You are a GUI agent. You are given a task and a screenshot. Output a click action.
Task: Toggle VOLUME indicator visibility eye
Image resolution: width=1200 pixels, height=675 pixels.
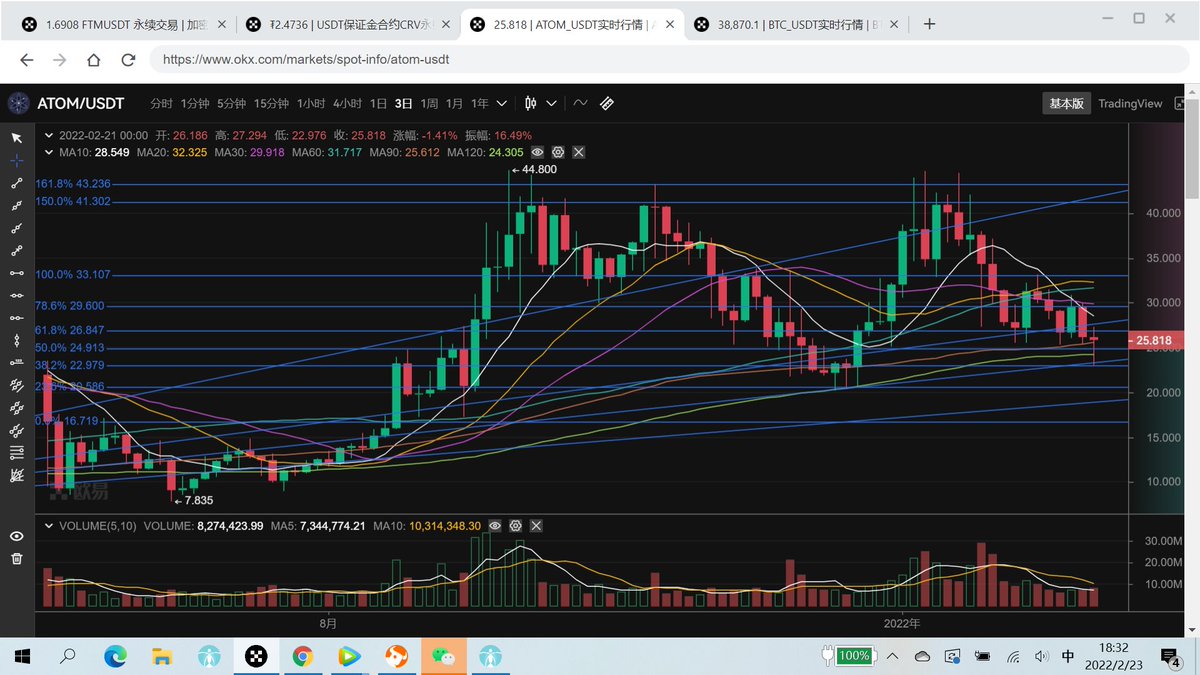[x=495, y=525]
